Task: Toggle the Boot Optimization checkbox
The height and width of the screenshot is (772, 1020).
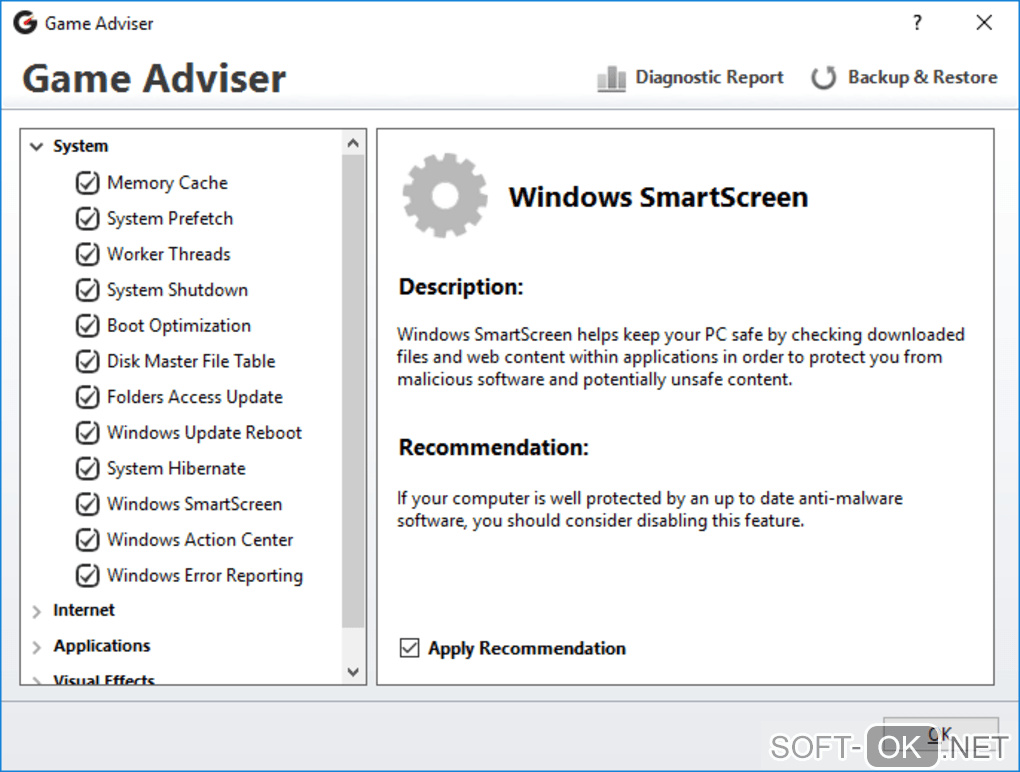Action: point(87,325)
